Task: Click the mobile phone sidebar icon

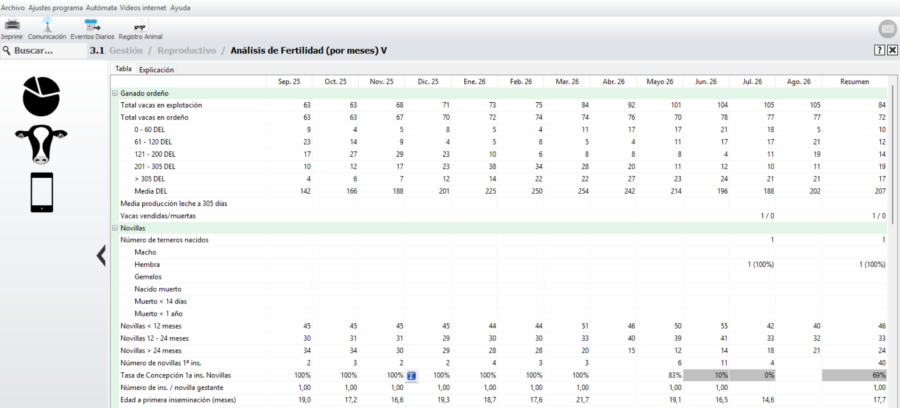Action: [x=42, y=192]
